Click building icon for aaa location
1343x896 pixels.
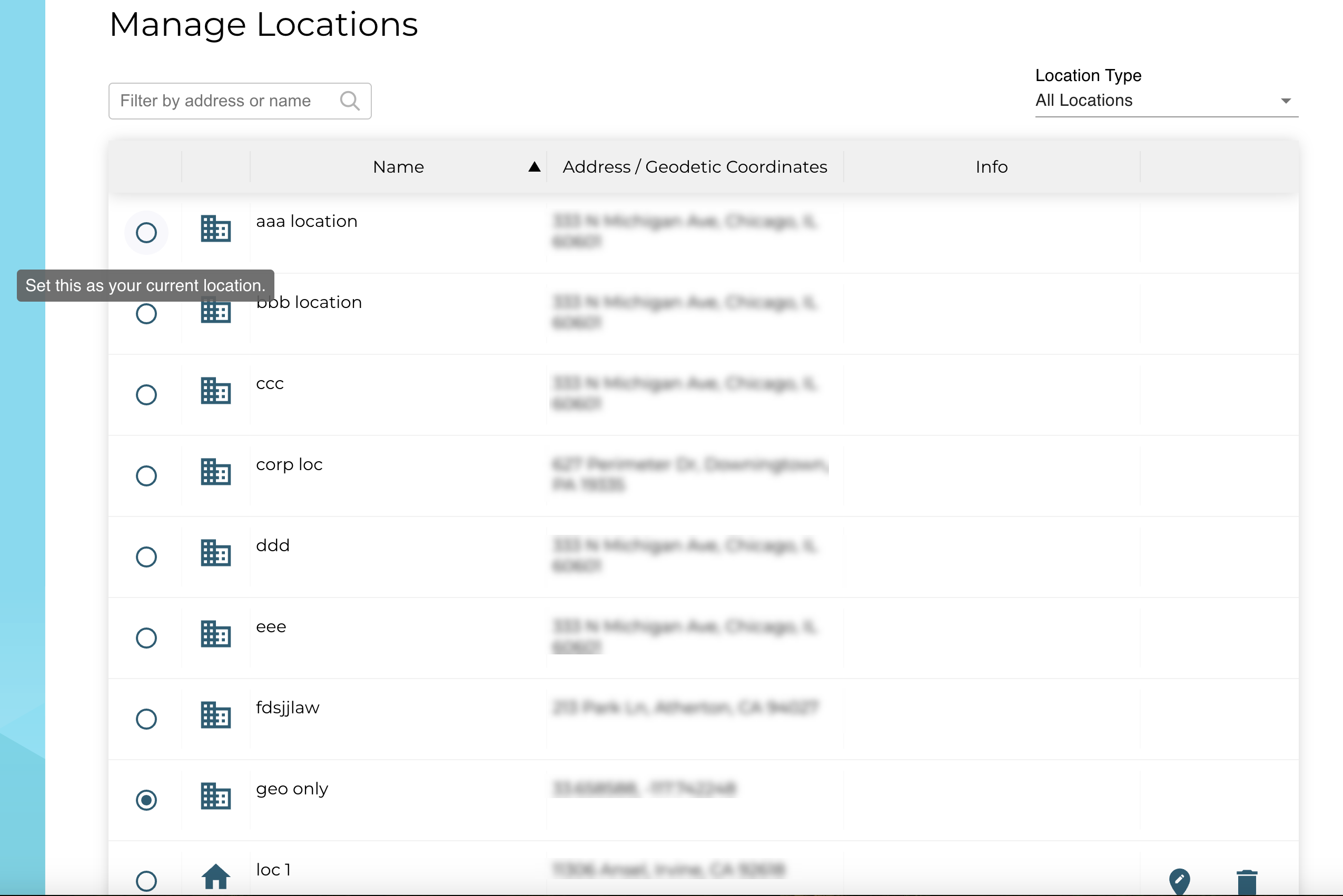(215, 228)
